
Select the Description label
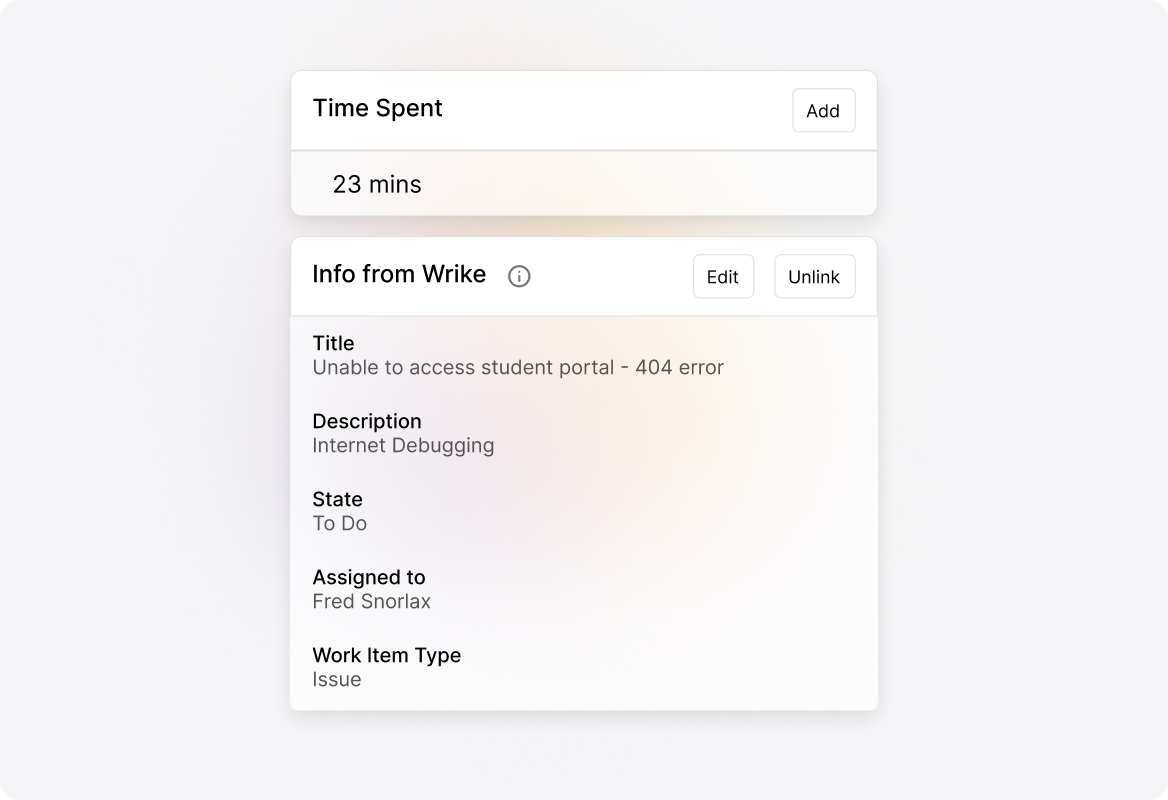tap(367, 421)
